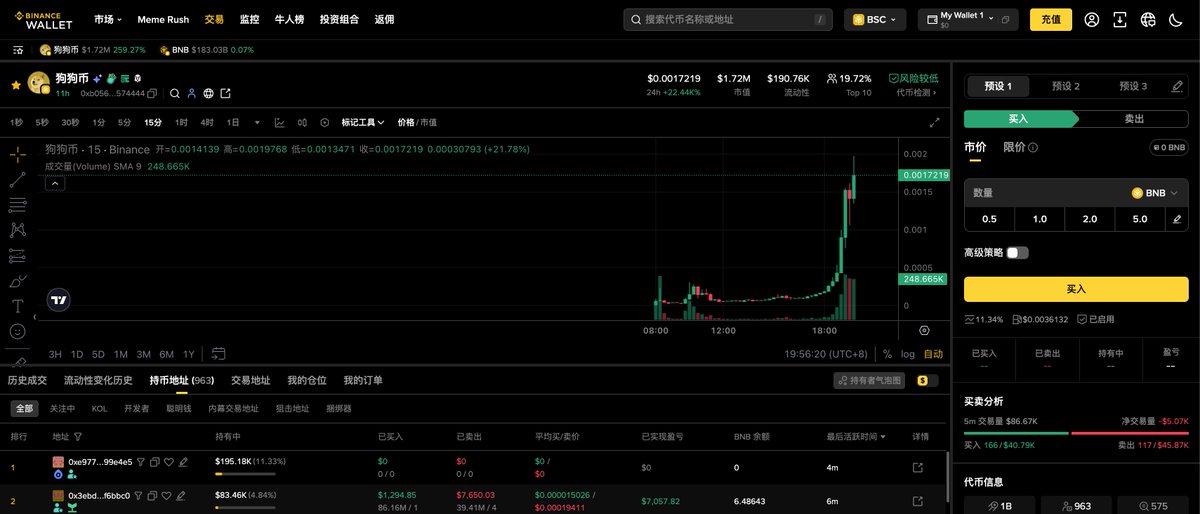Select the 1M chart range
1200x514 pixels.
pyautogui.click(x=120, y=354)
